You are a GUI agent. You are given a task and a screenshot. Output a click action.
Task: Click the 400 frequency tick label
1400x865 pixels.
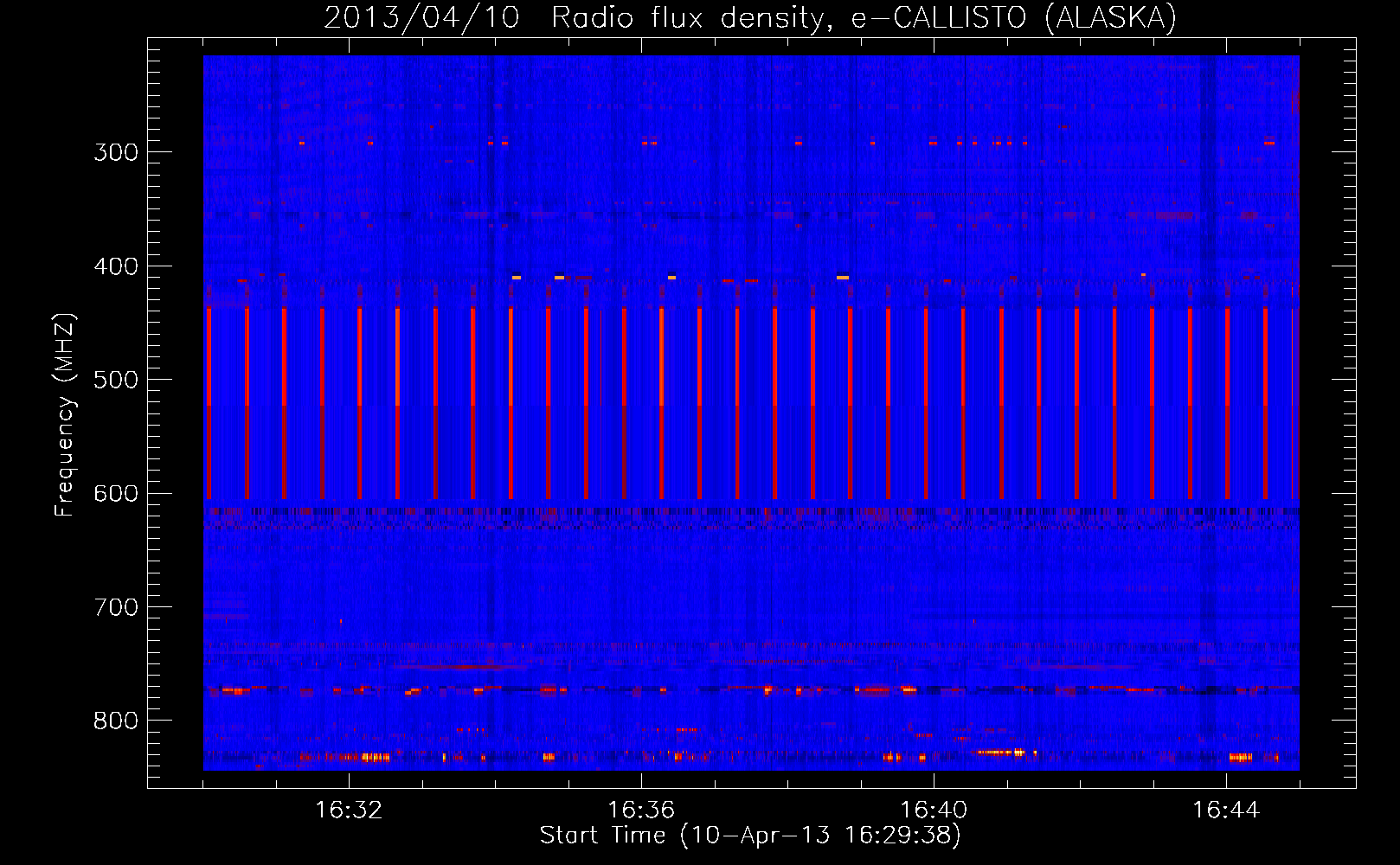pos(116,266)
